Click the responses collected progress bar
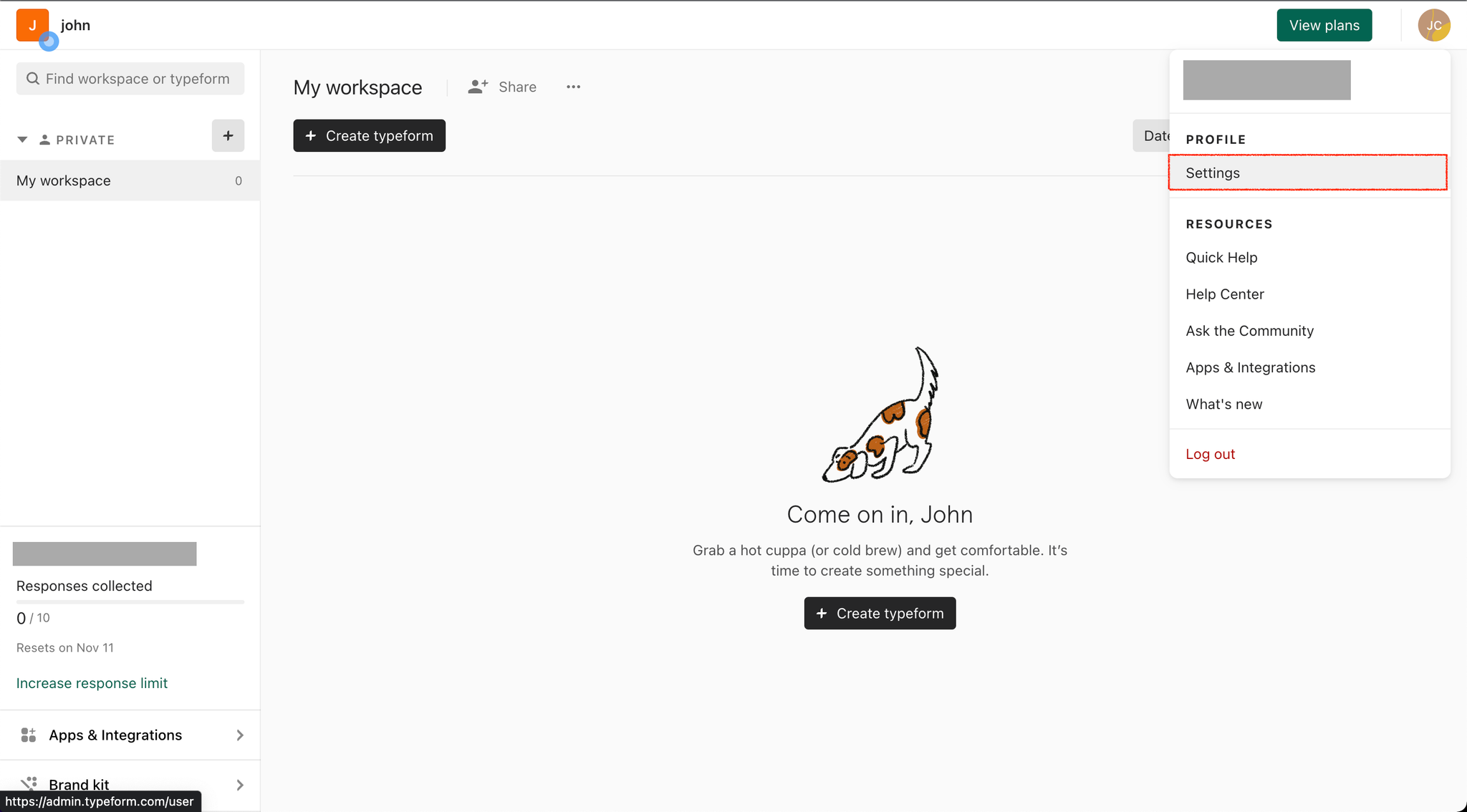The image size is (1467, 812). click(130, 602)
